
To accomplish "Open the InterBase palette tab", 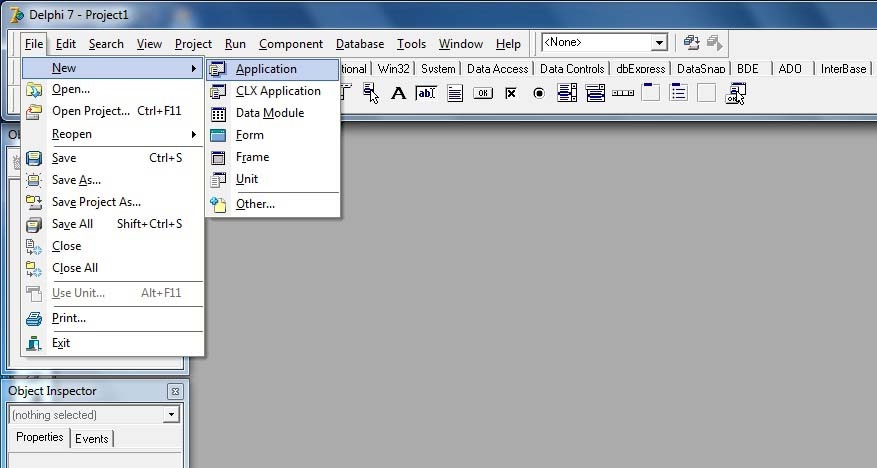I will [x=843, y=69].
